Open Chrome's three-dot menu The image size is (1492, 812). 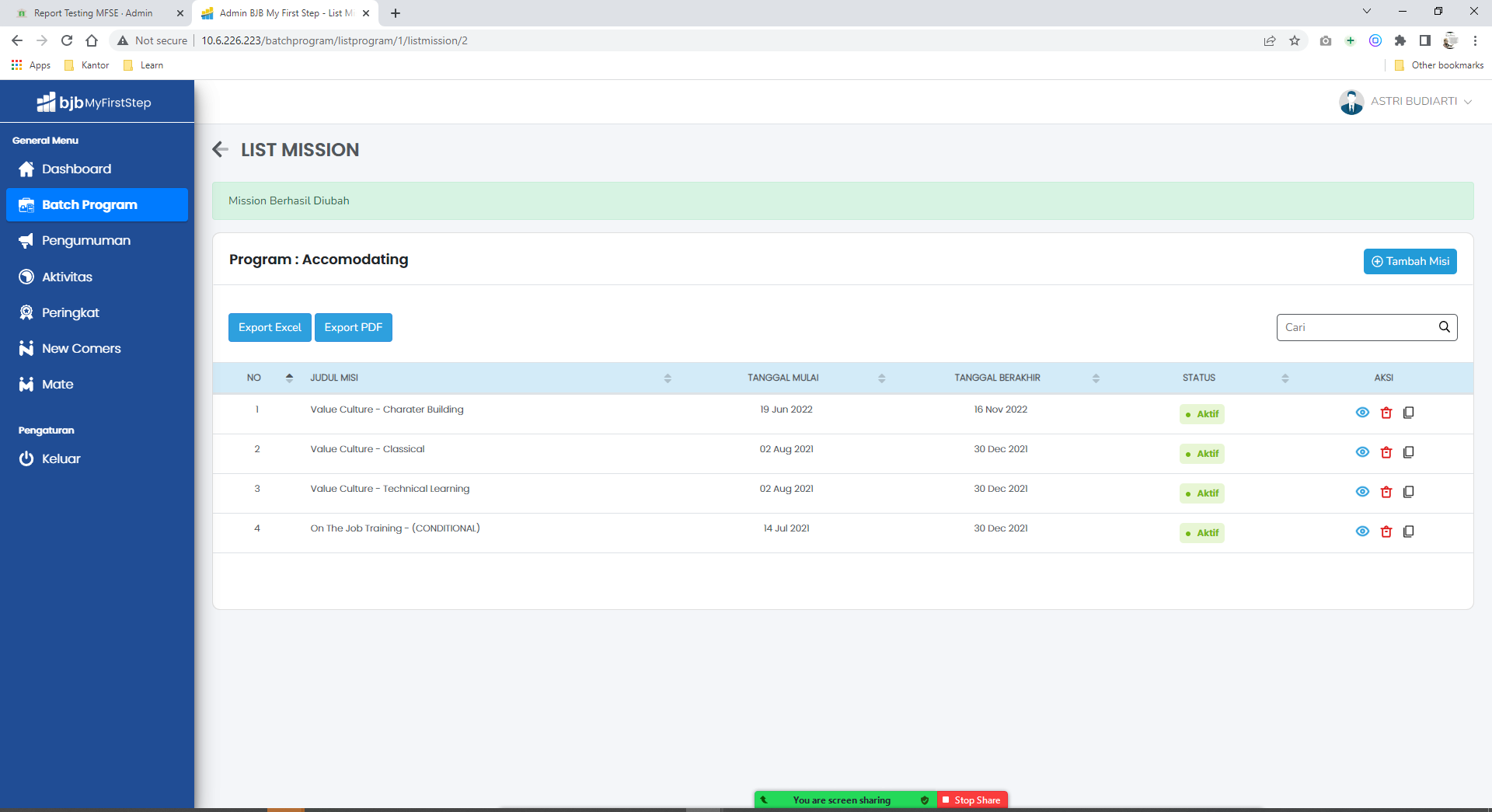(1475, 40)
